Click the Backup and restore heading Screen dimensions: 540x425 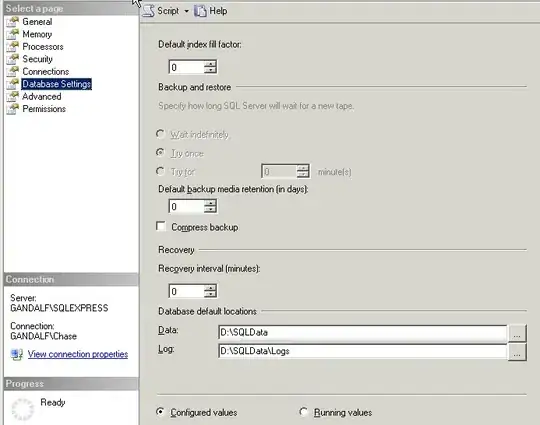(x=195, y=87)
